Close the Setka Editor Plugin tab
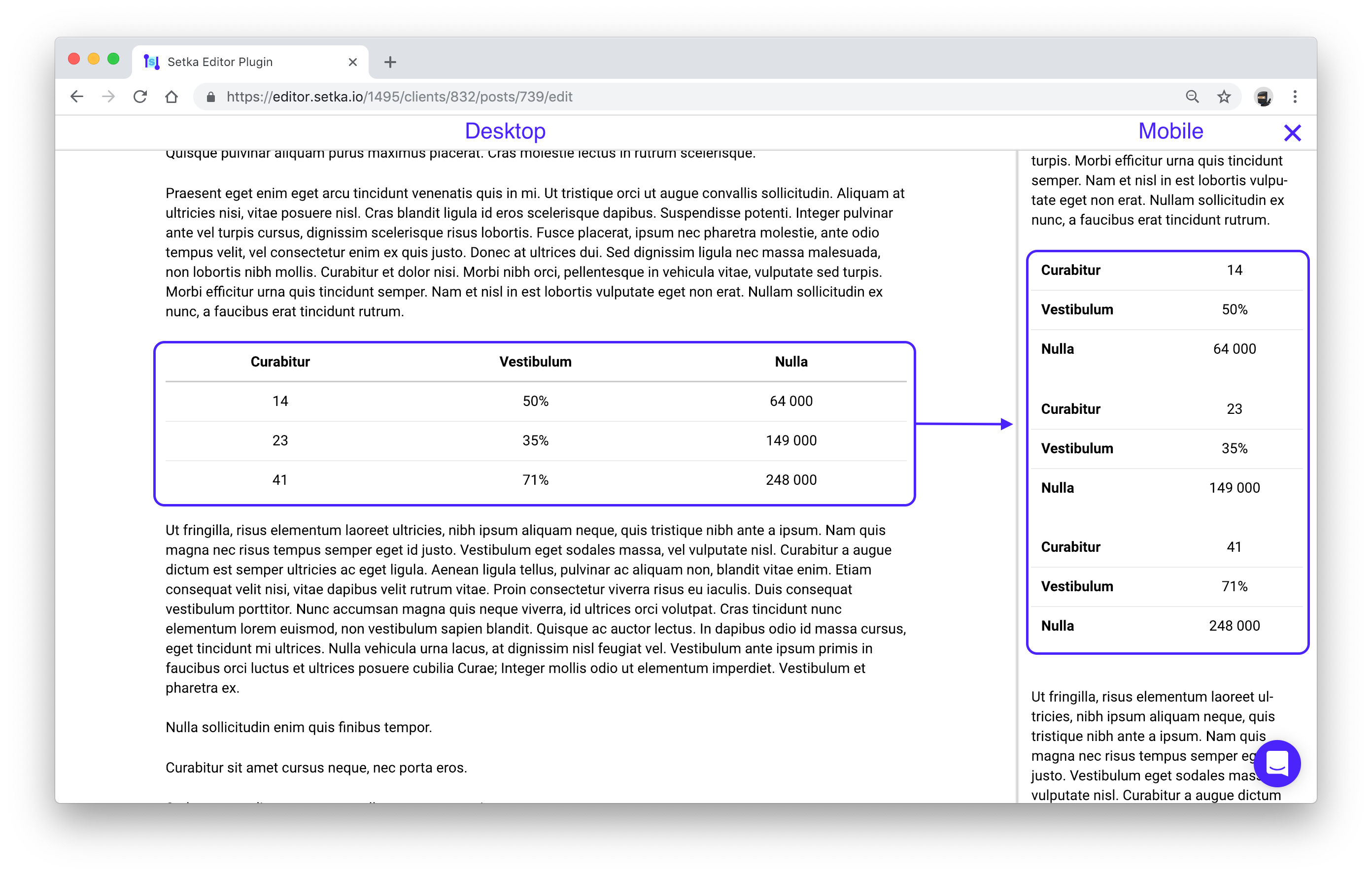Image resolution: width=1372 pixels, height=876 pixels. pos(353,62)
